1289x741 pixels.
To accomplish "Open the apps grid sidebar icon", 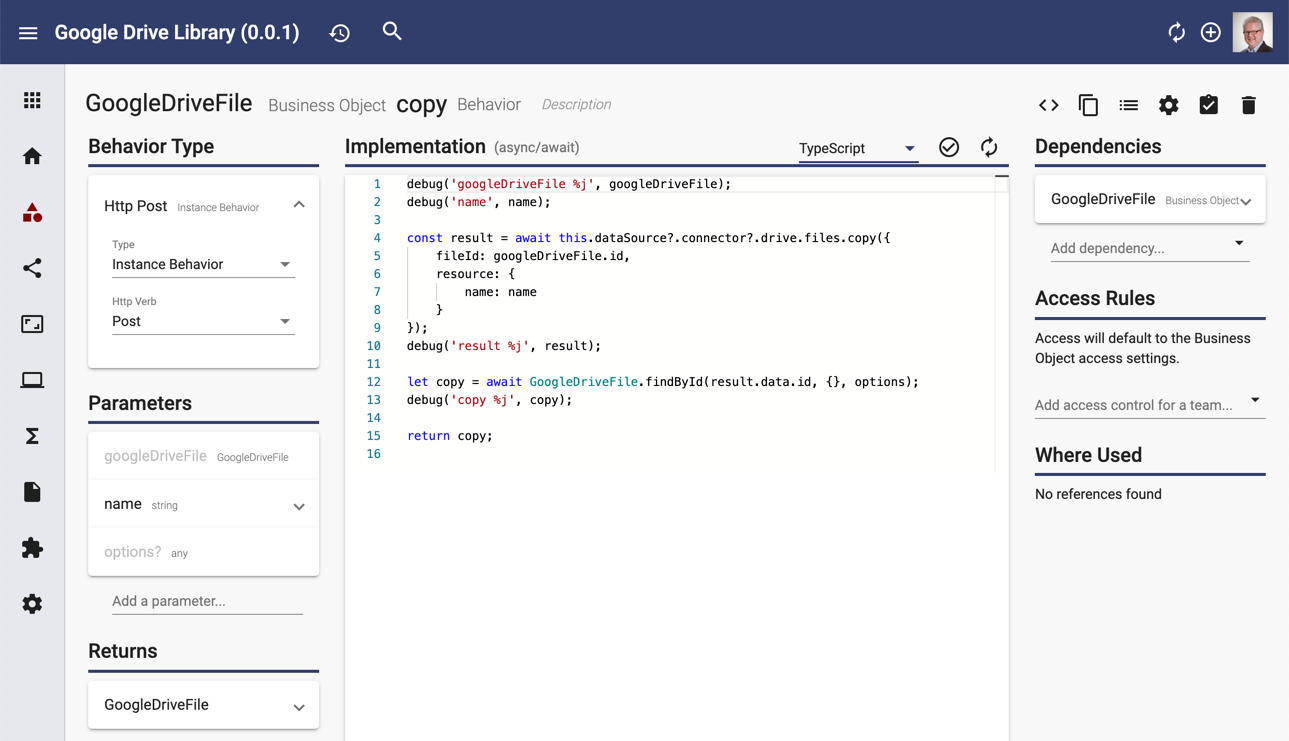I will coord(32,100).
